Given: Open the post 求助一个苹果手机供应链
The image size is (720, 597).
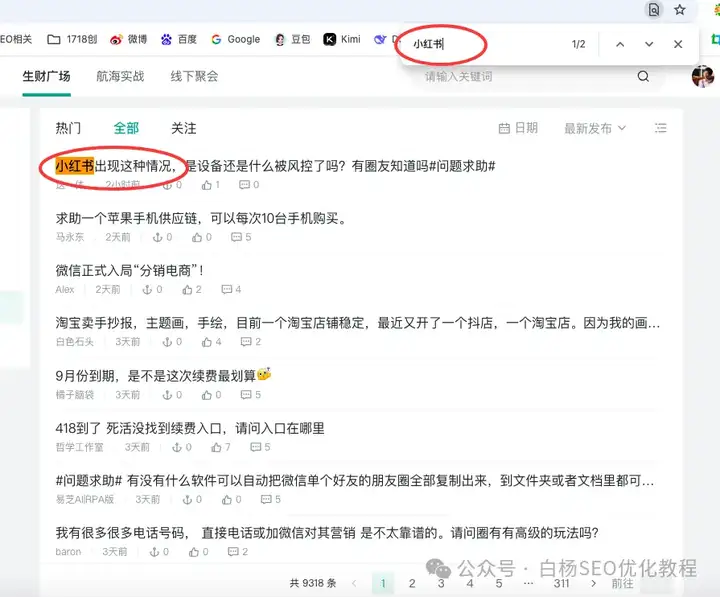Looking at the screenshot, I should coord(201,218).
